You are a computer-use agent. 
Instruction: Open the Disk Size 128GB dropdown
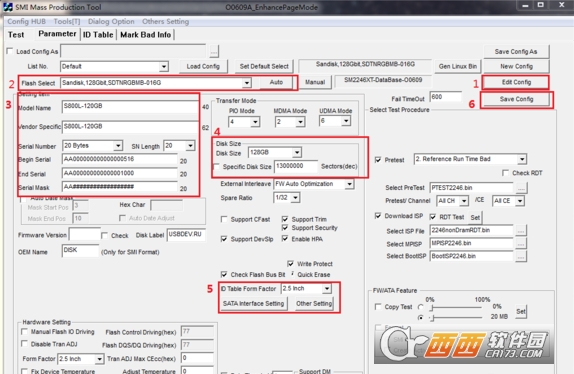click(297, 152)
